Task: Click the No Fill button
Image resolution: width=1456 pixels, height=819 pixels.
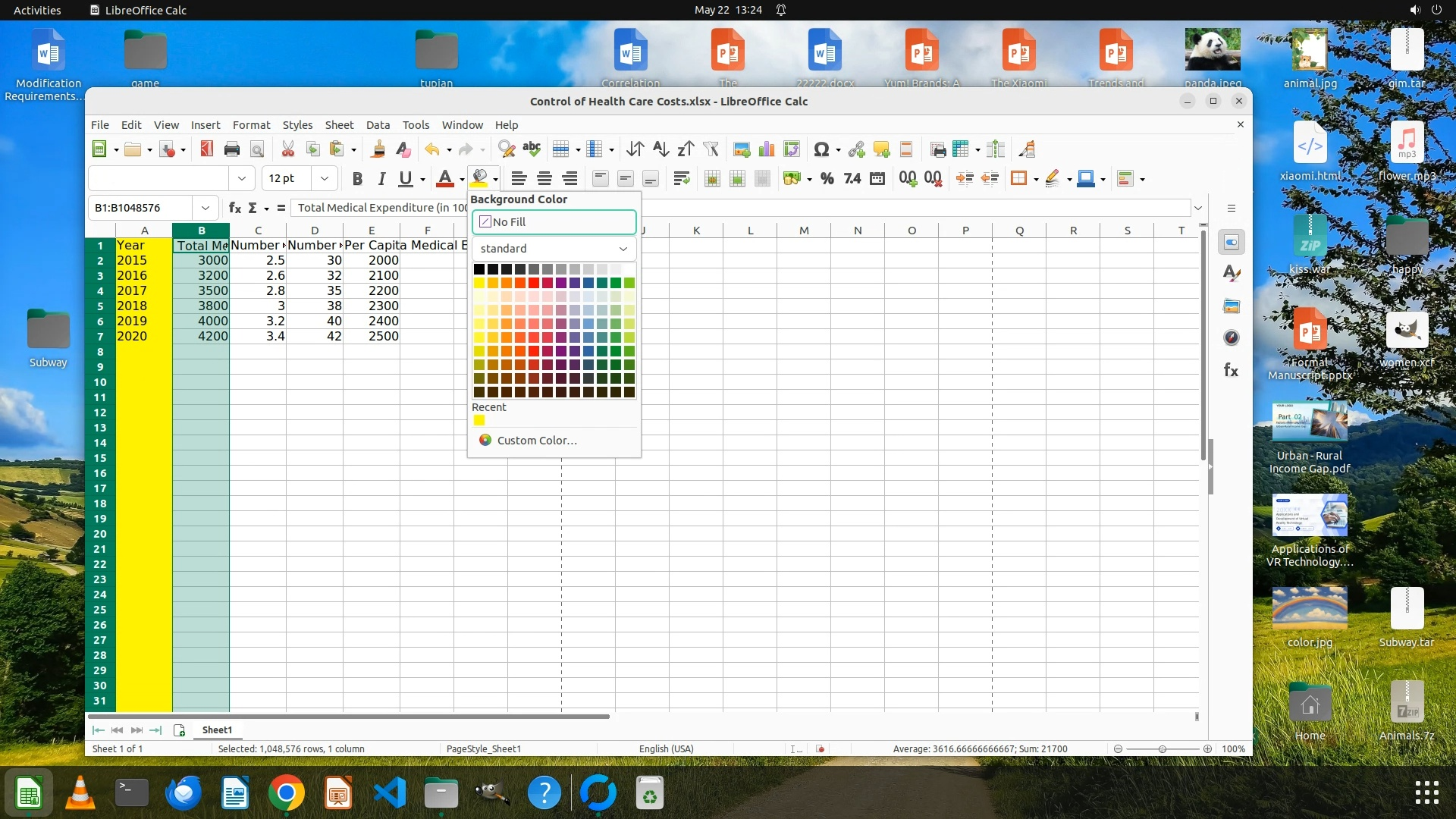Action: point(554,222)
